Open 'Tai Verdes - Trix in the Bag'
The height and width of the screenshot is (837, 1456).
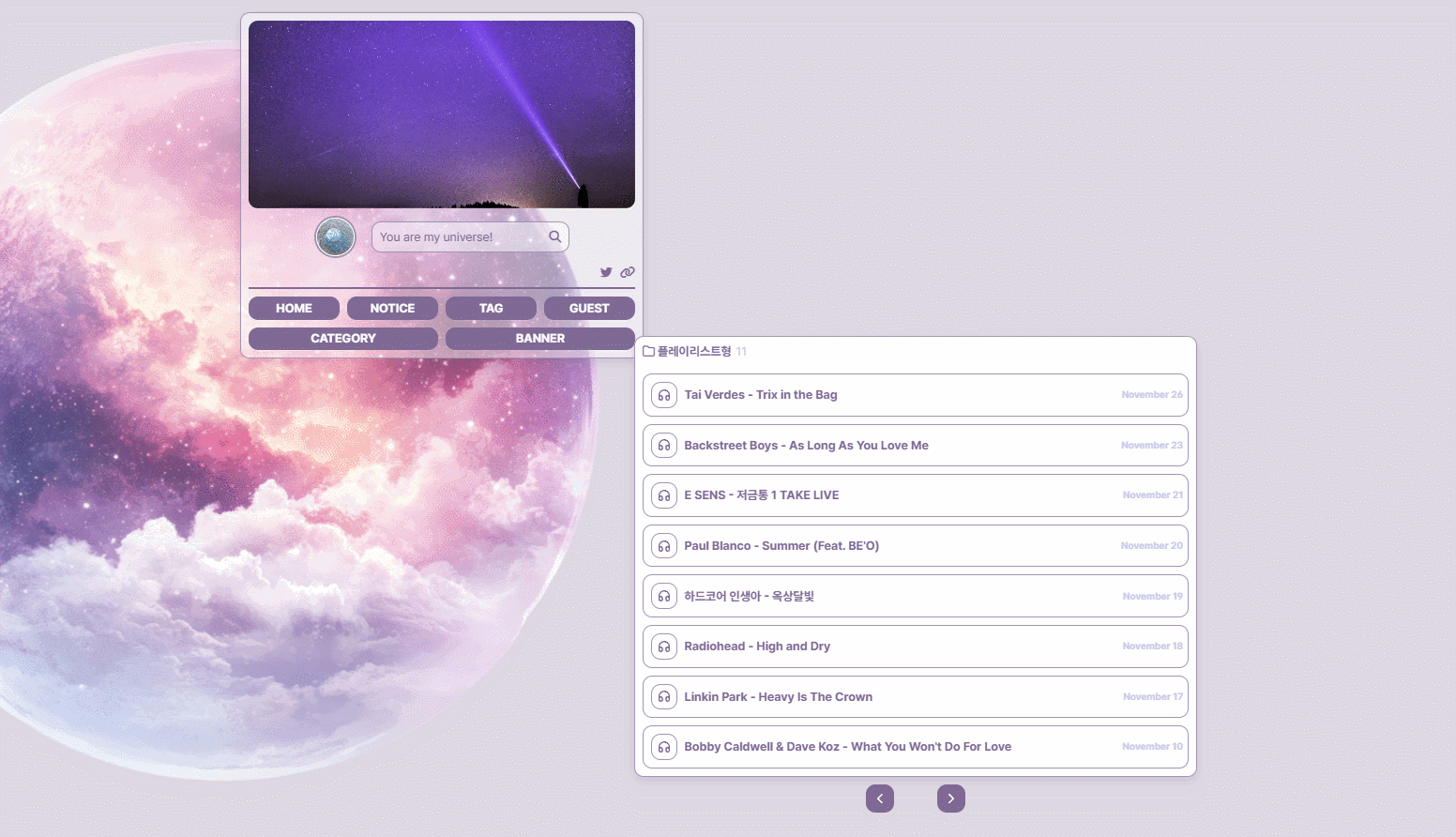pyautogui.click(x=761, y=395)
